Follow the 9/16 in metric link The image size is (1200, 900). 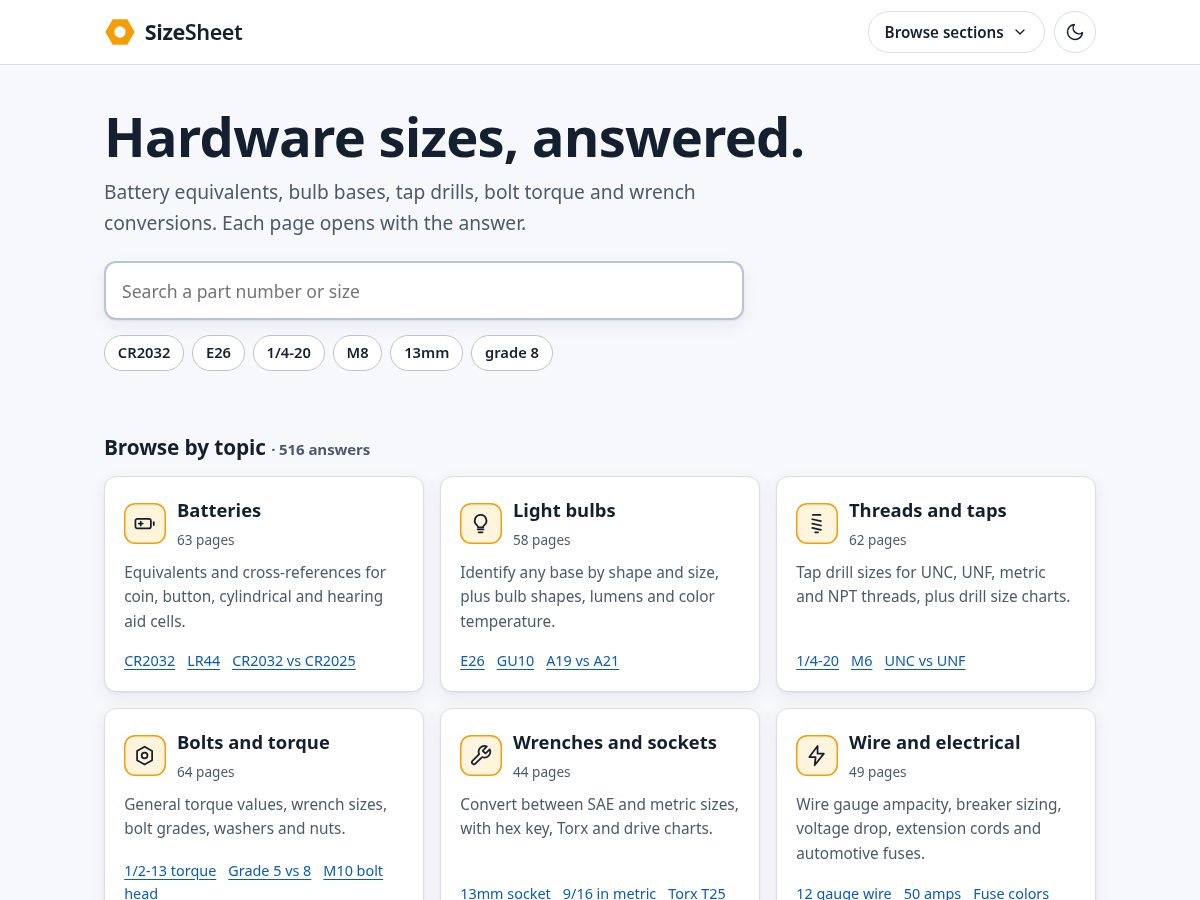coord(609,893)
